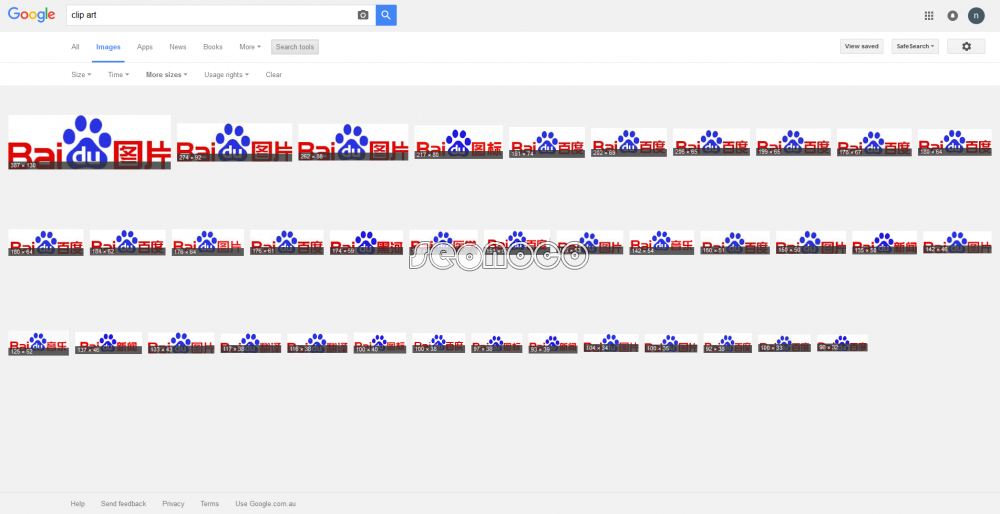Open the account avatar labeled n
This screenshot has height=514, width=1000.
point(976,16)
